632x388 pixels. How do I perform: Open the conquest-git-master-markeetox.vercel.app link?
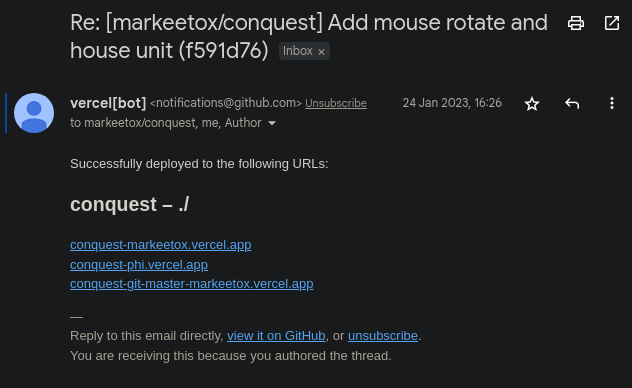pos(191,284)
